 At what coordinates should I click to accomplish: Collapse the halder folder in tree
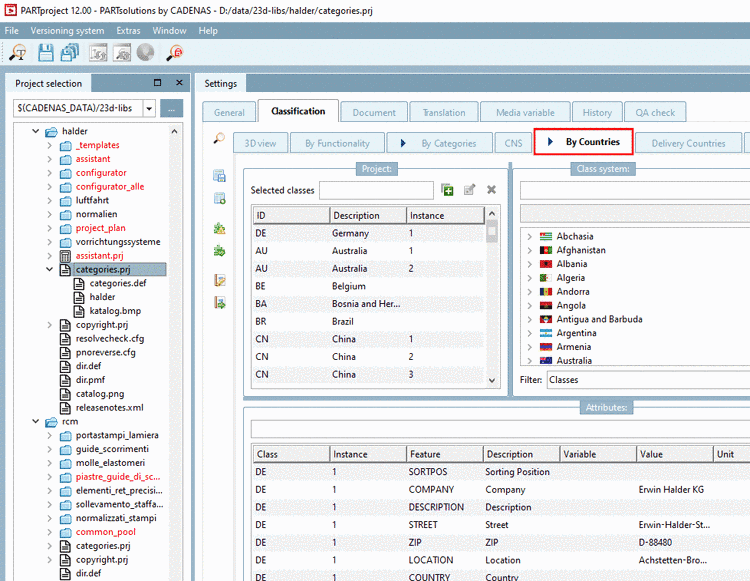tap(36, 131)
